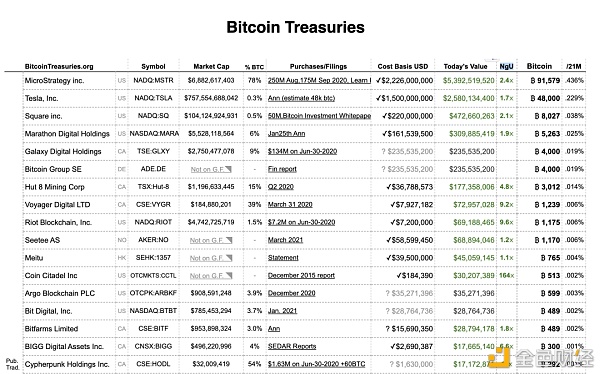Follow the Marathon 'Jan25th Ann' link
This screenshot has width=600, height=374.
[x=286, y=134]
